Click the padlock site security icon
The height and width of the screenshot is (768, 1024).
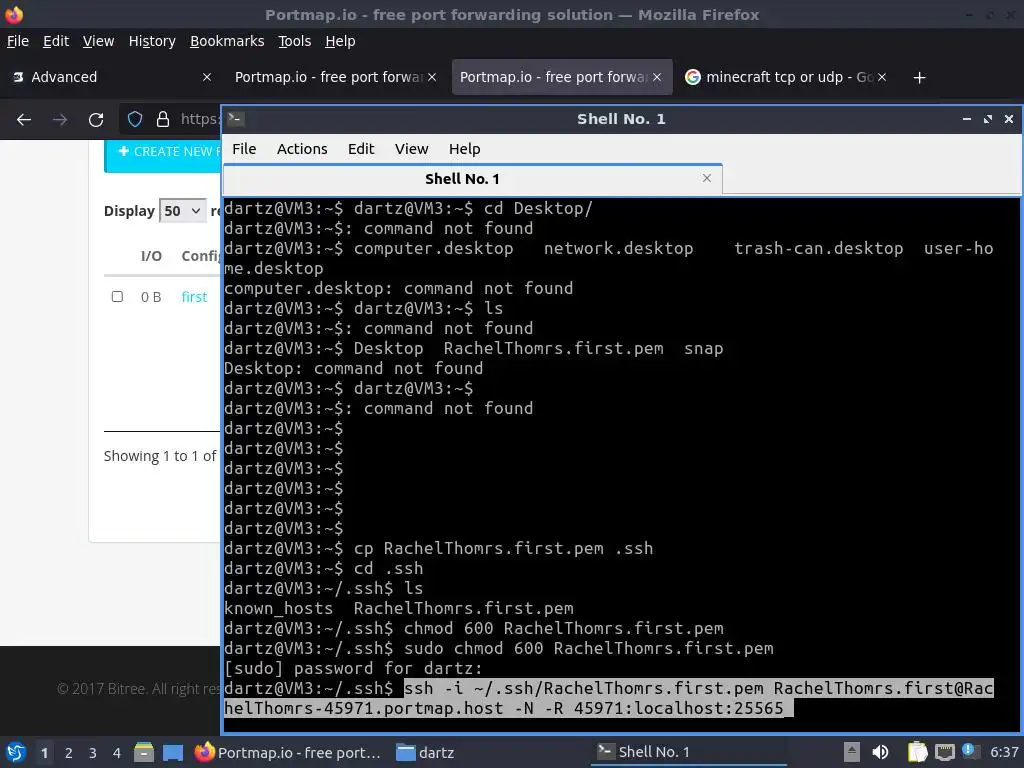pos(163,119)
